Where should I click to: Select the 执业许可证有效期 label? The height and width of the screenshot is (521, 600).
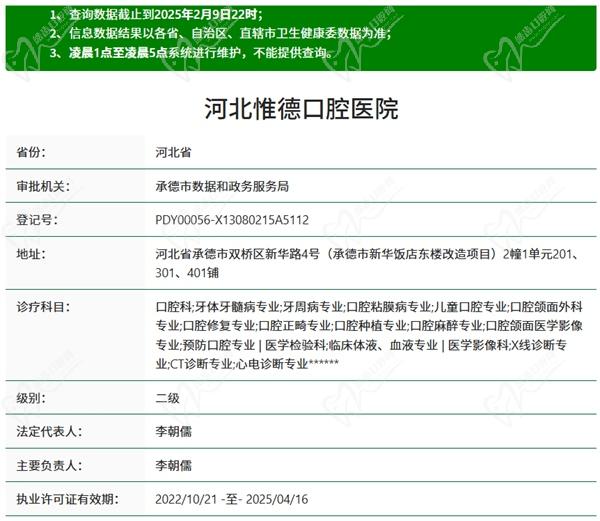point(68,499)
